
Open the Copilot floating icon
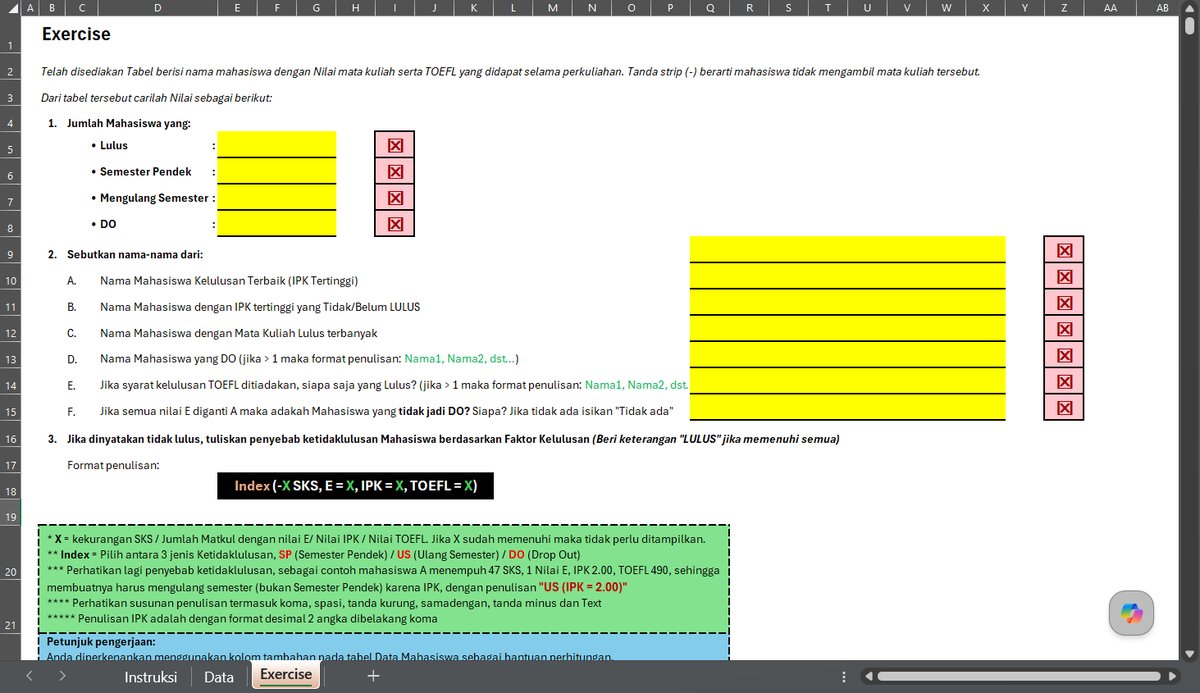(x=1131, y=613)
